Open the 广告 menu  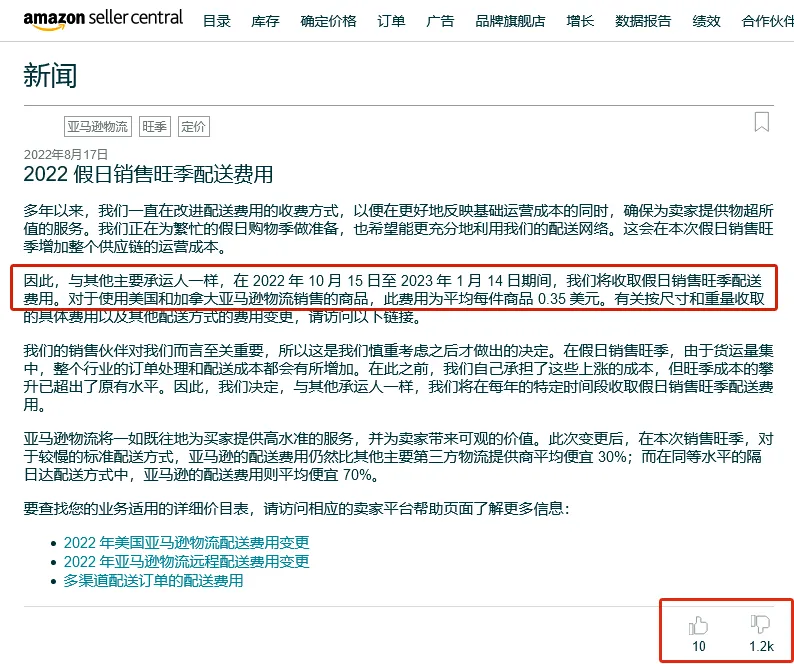[440, 21]
